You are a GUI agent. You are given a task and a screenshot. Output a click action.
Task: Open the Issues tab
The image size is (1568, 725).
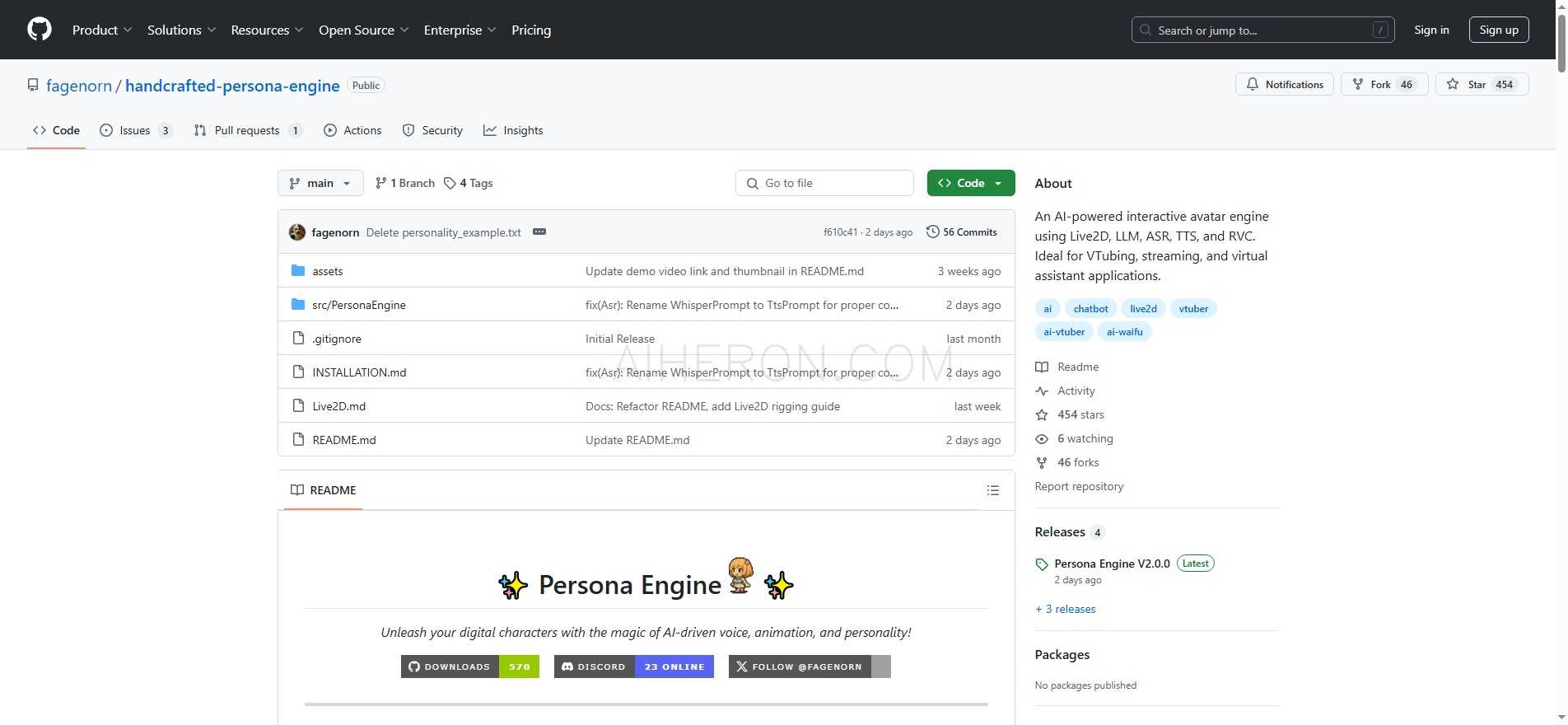136,130
